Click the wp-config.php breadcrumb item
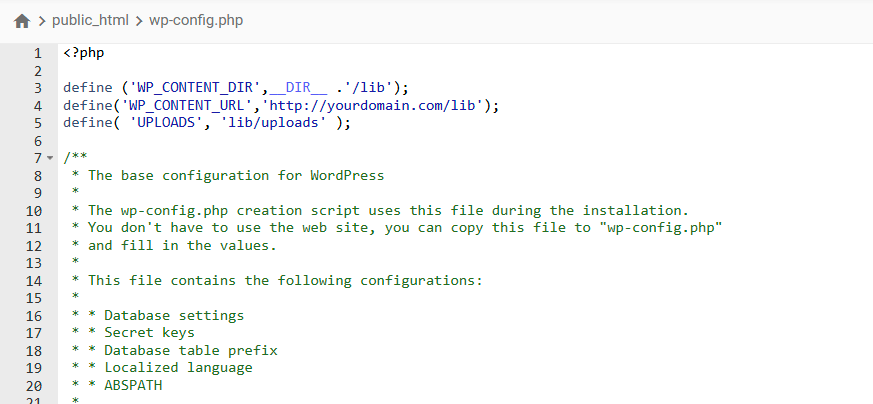 click(x=196, y=20)
